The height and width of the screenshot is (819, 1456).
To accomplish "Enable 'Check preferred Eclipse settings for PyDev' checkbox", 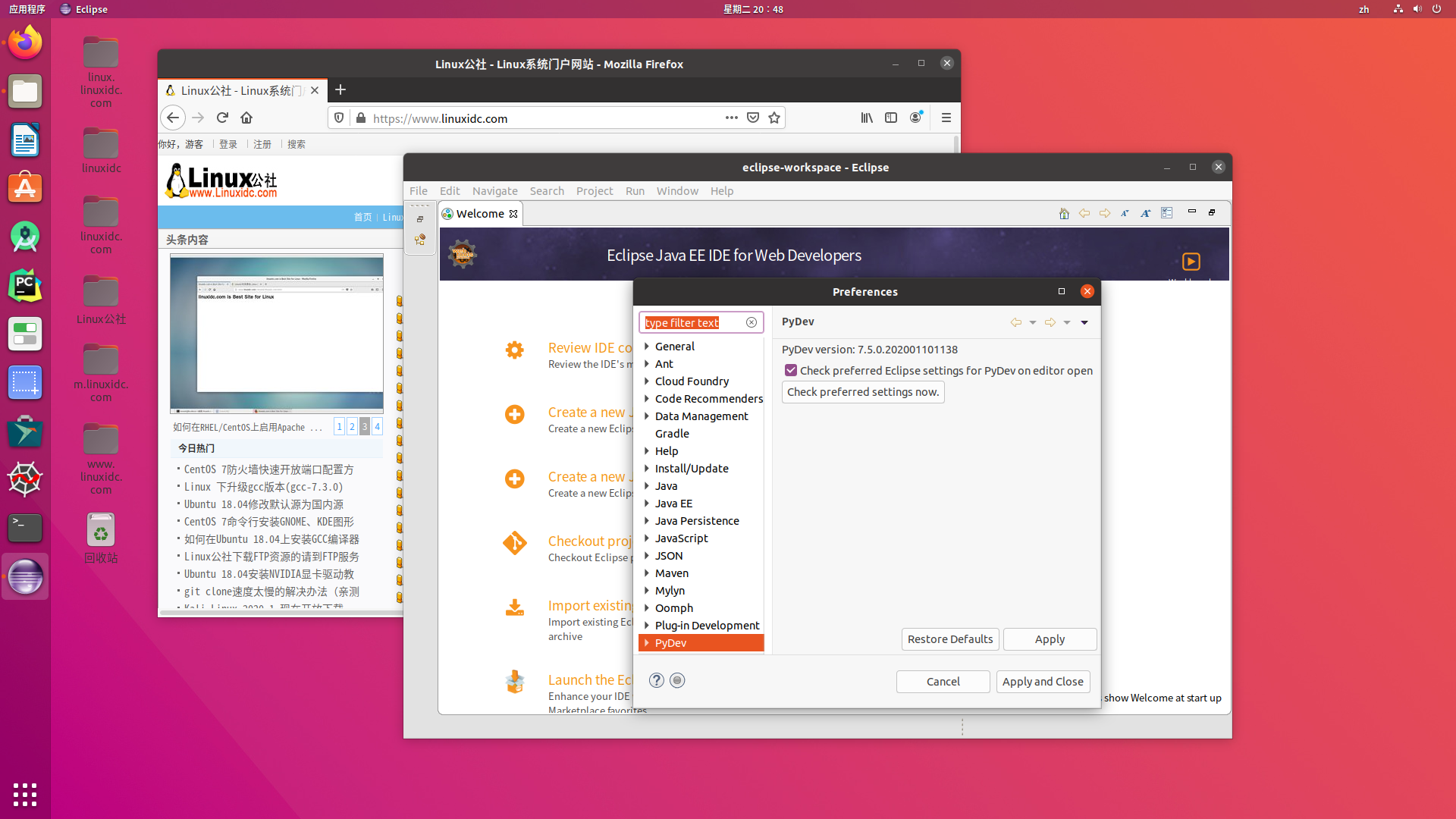I will (792, 370).
